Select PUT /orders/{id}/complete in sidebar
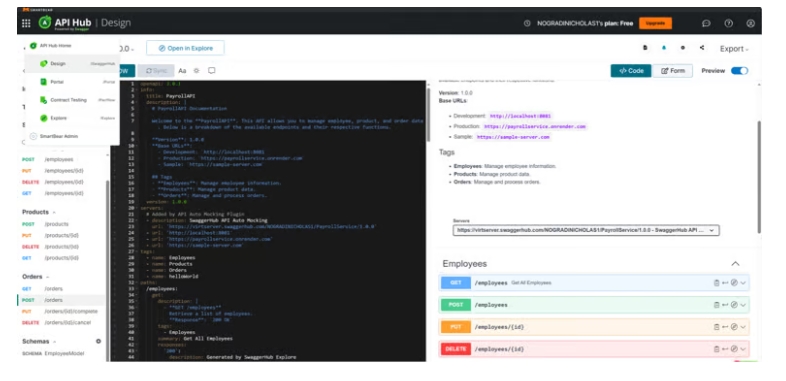This screenshot has width=786, height=381. (61, 311)
